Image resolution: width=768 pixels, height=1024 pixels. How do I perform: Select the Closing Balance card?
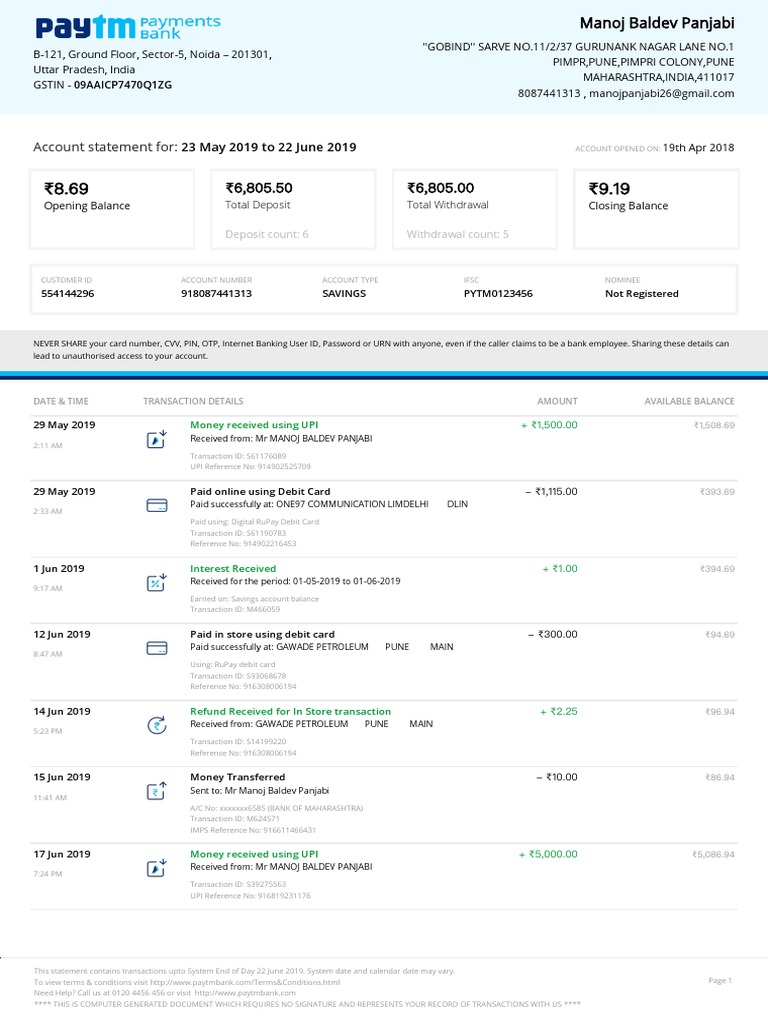point(656,208)
